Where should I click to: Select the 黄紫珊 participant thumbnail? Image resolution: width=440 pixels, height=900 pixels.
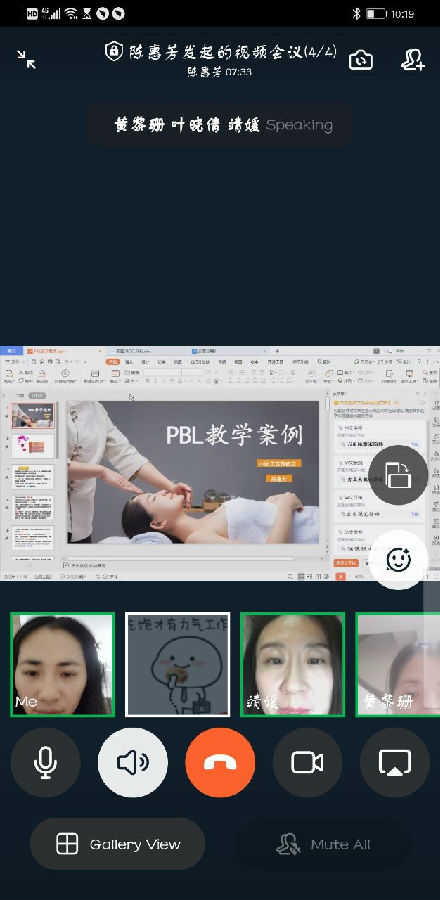coord(398,665)
